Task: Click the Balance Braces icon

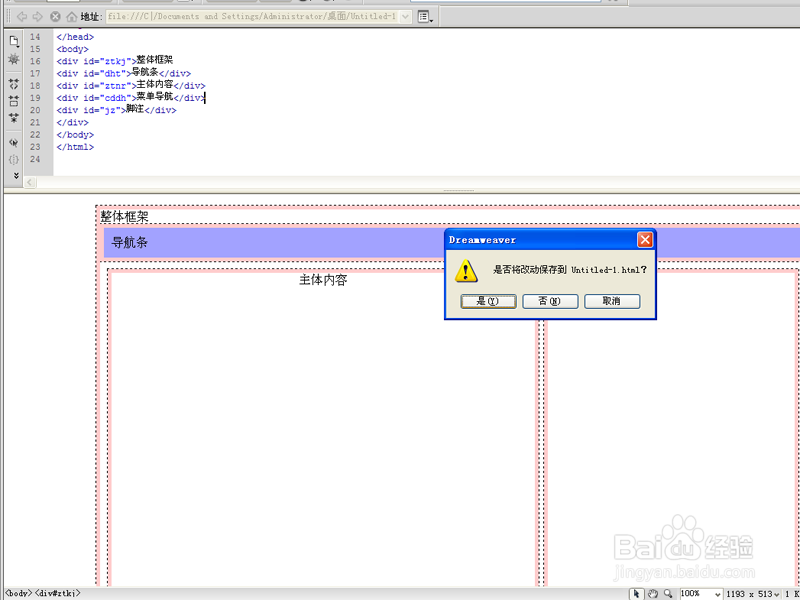Action: (x=14, y=159)
